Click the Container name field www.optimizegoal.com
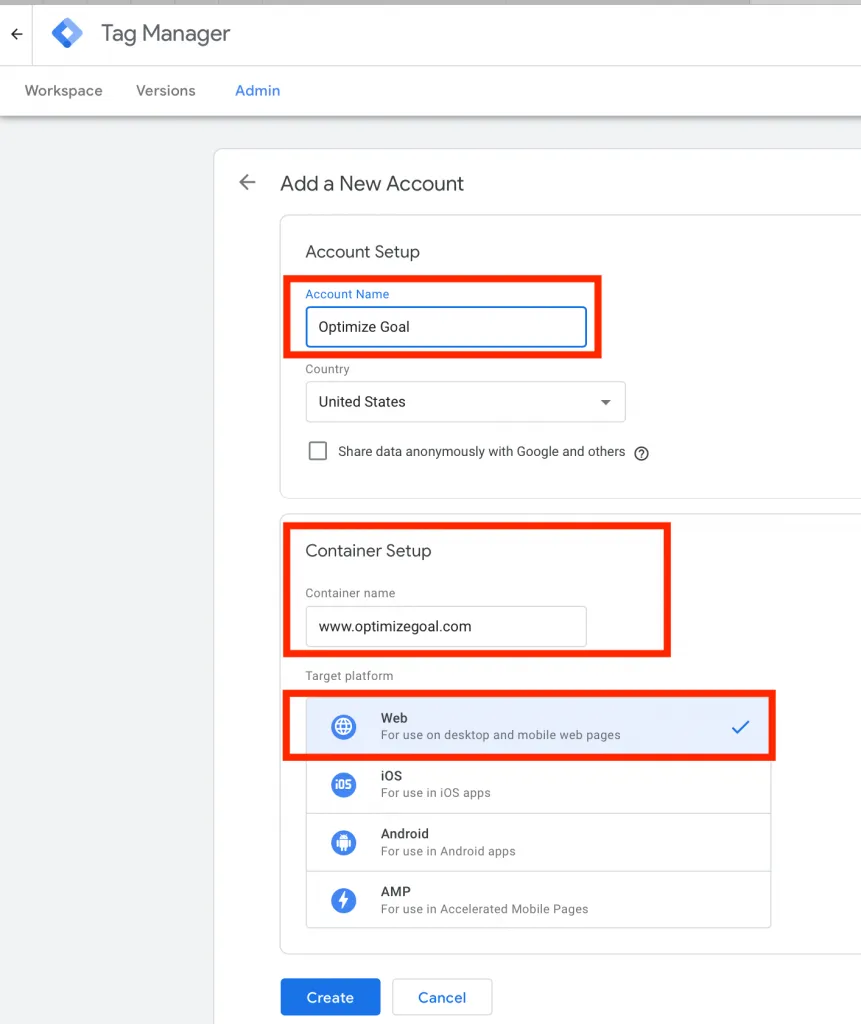 (446, 626)
